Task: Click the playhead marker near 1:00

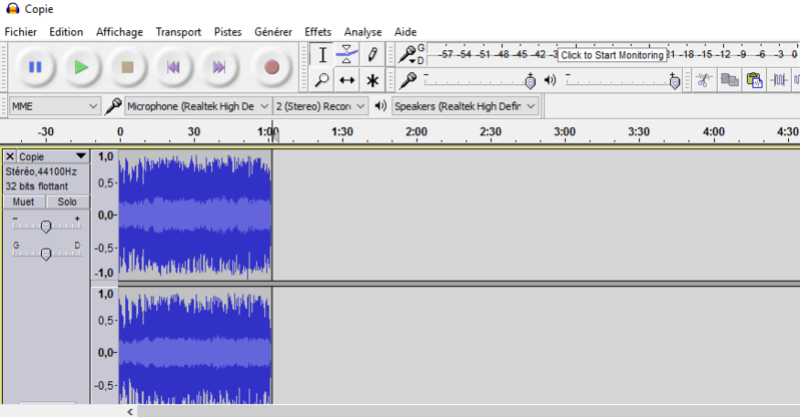Action: tap(274, 135)
